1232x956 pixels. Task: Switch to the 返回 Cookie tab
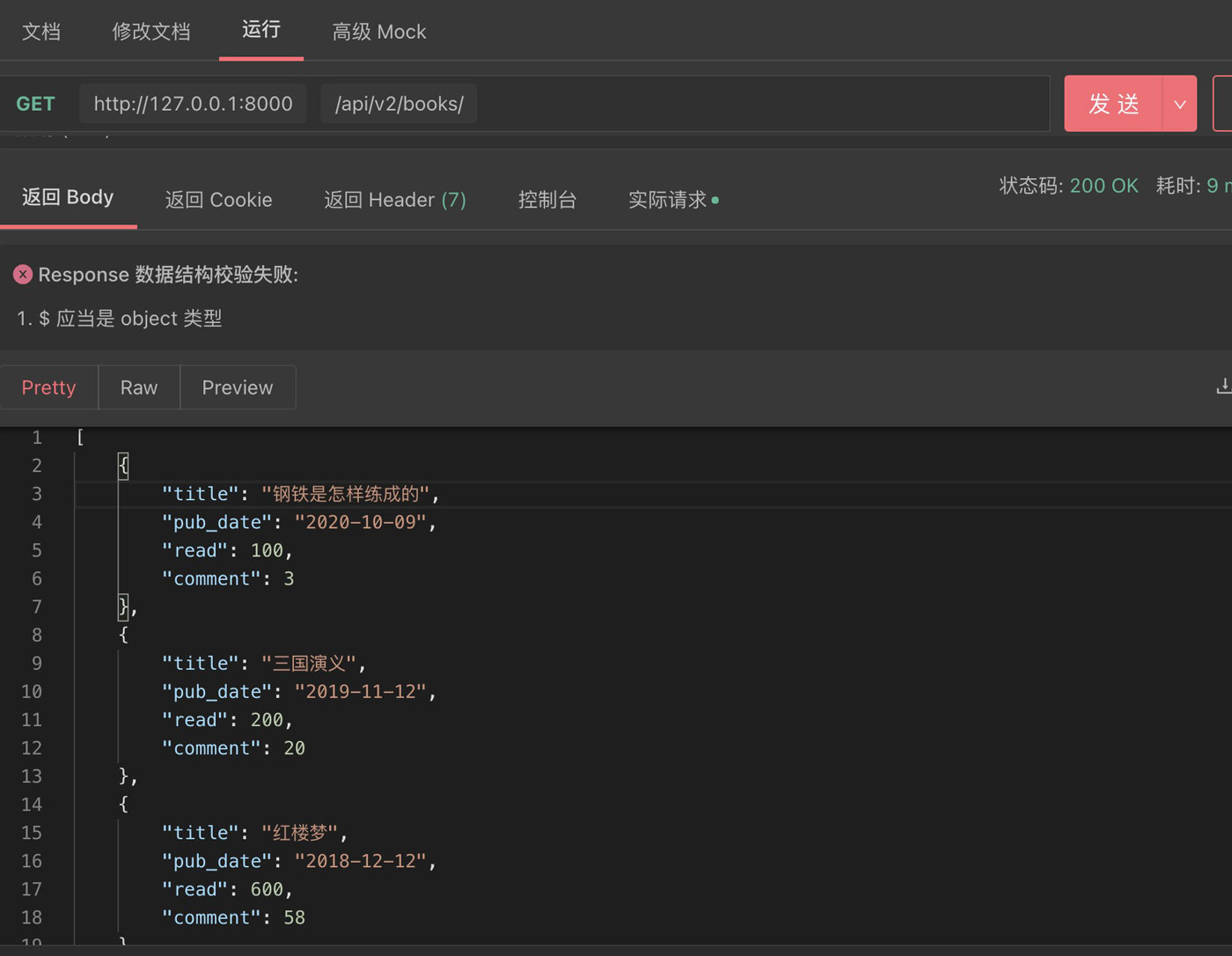coord(218,200)
